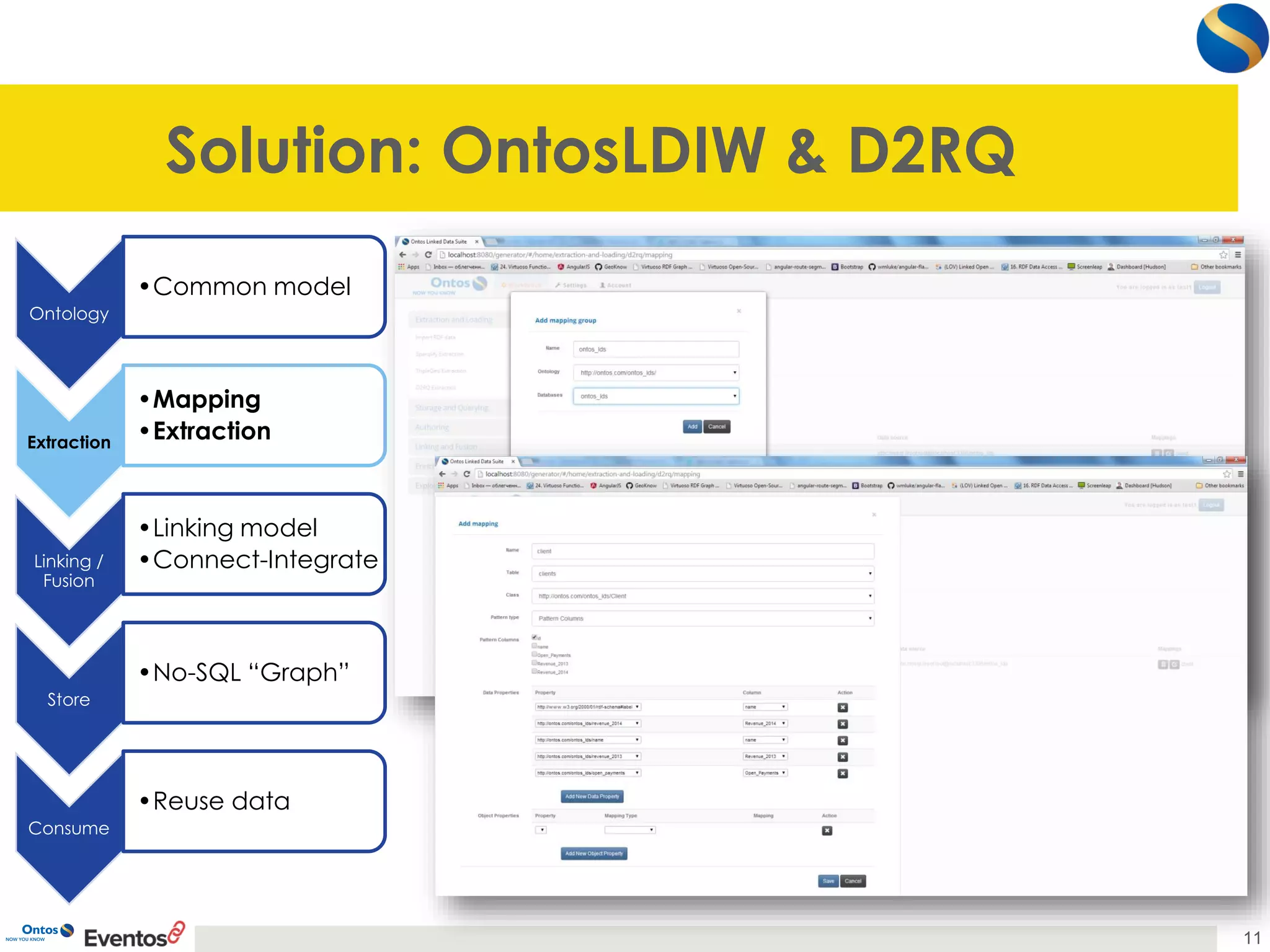Click the bookmark star in the upper browser window

click(1223, 255)
